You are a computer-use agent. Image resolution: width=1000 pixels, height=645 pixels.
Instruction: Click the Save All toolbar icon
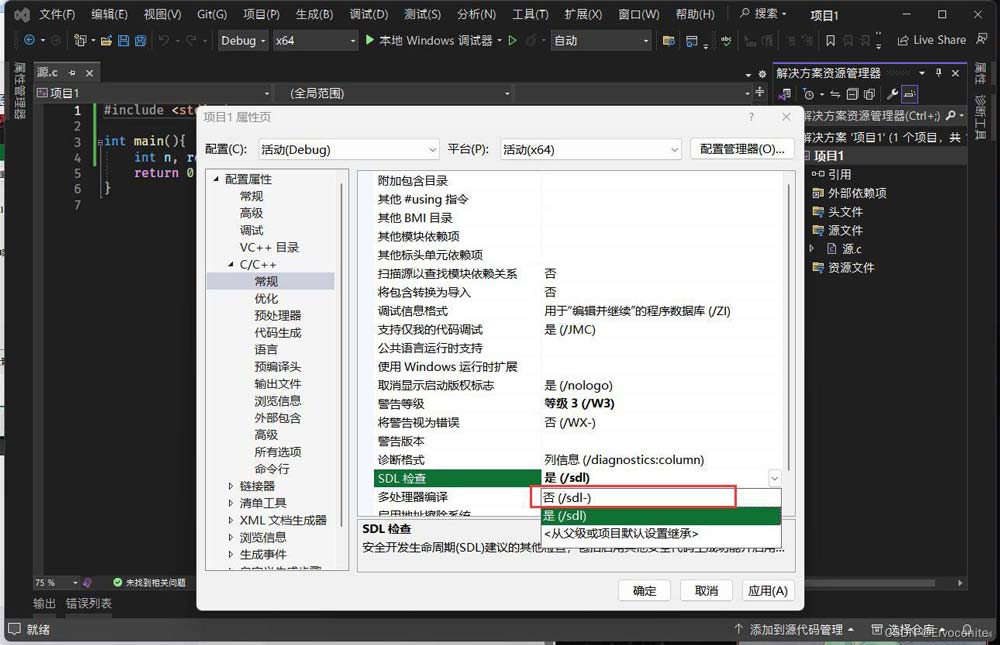pyautogui.click(x=140, y=41)
